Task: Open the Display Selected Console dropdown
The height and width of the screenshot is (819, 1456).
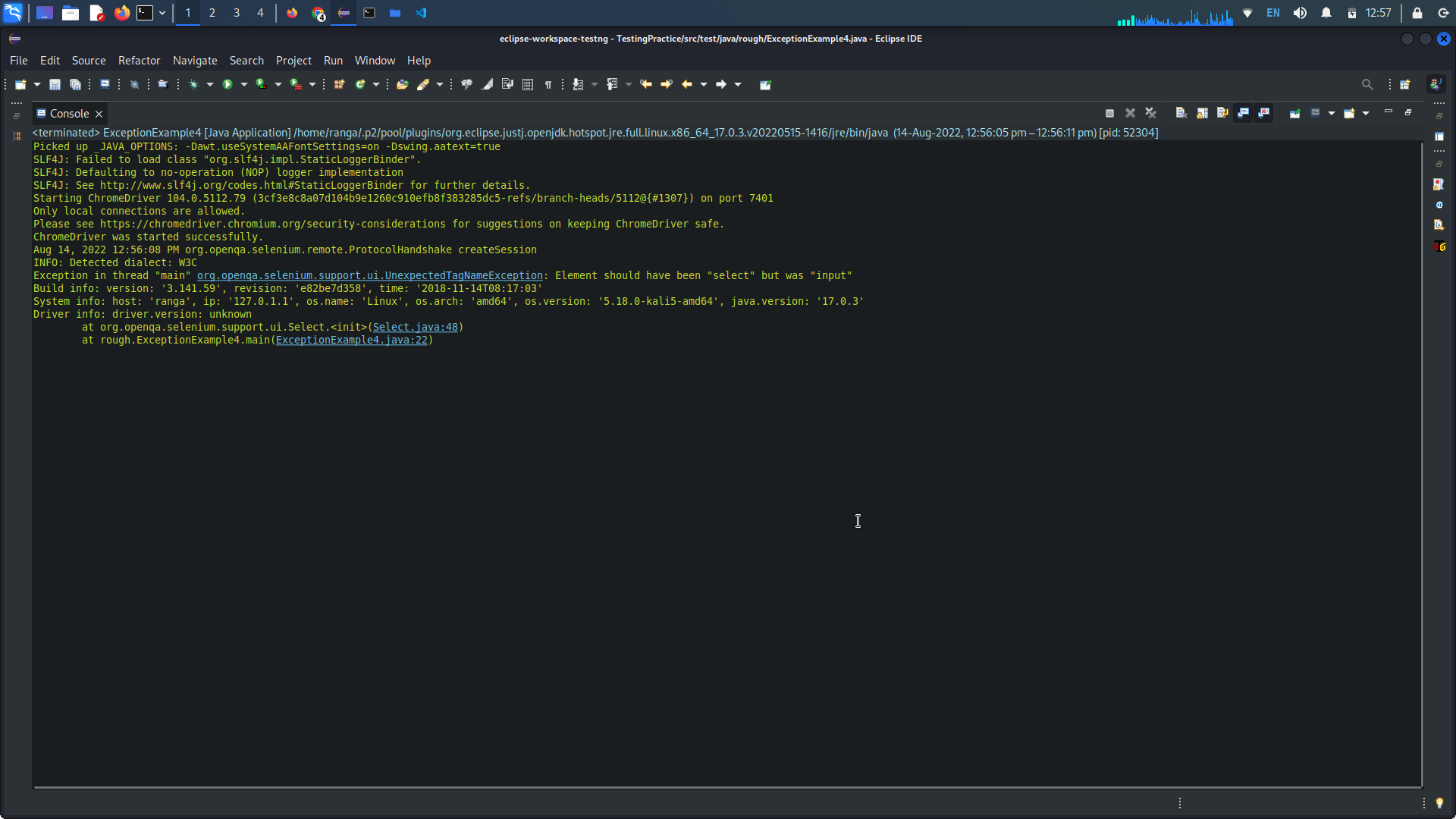Action: pyautogui.click(x=1332, y=113)
